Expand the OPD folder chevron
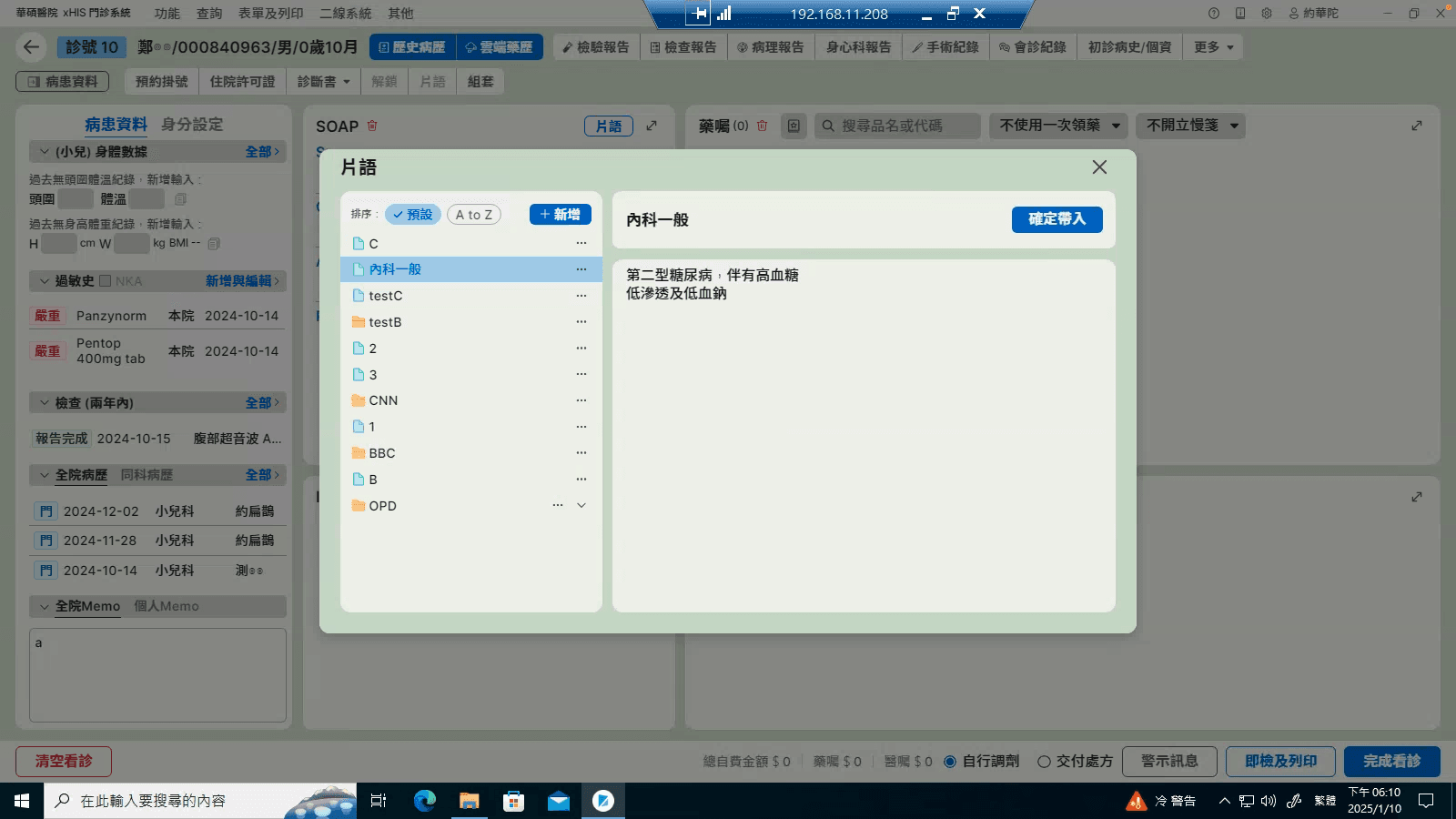Screen dimensions: 1456x819 (x=581, y=505)
